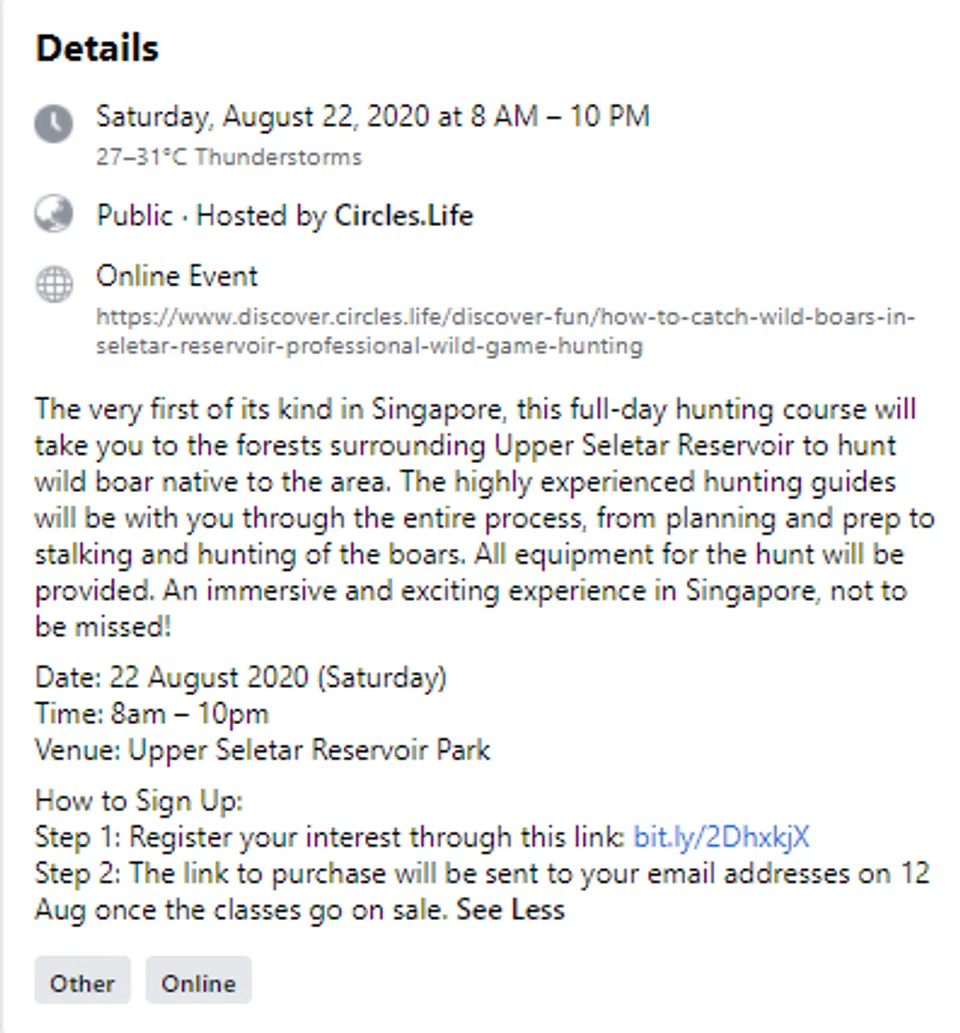Click the Details heading
This screenshot has width=960, height=1033.
pyautogui.click(x=97, y=48)
